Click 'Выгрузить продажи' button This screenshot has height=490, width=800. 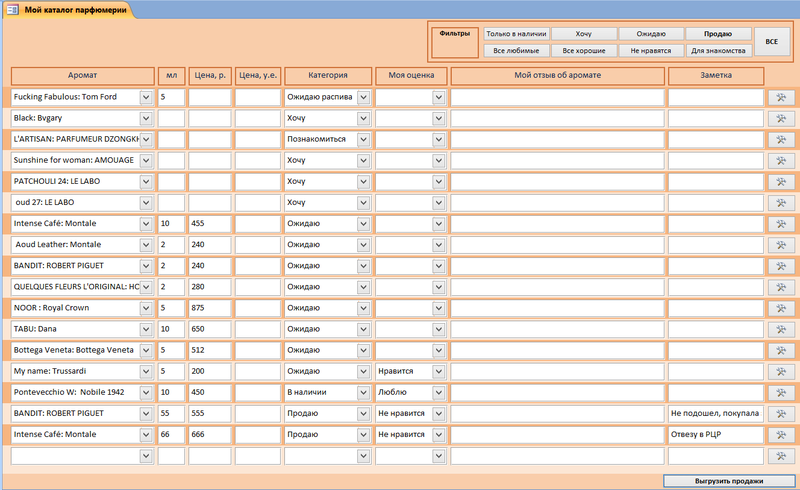[729, 481]
